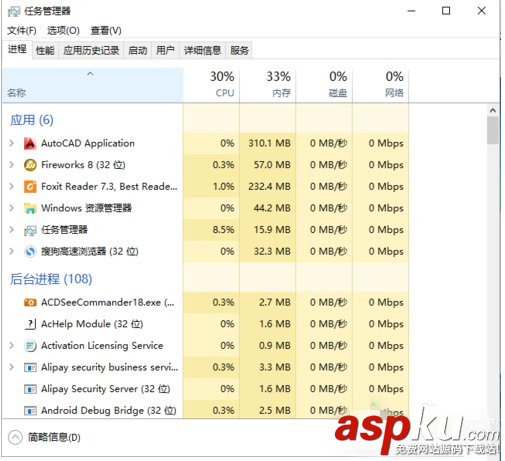Click the Activation Licensing Service icon

pyautogui.click(x=30, y=346)
